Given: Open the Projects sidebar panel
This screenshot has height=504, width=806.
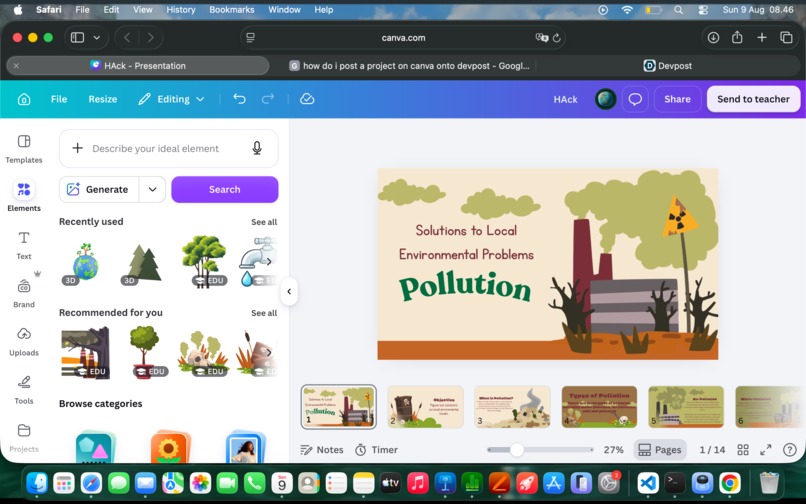Looking at the screenshot, I should (x=24, y=438).
